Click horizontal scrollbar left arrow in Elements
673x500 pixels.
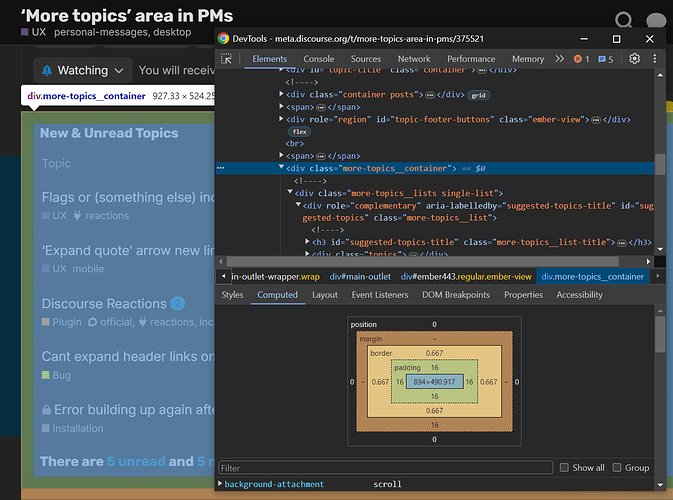(x=221, y=261)
